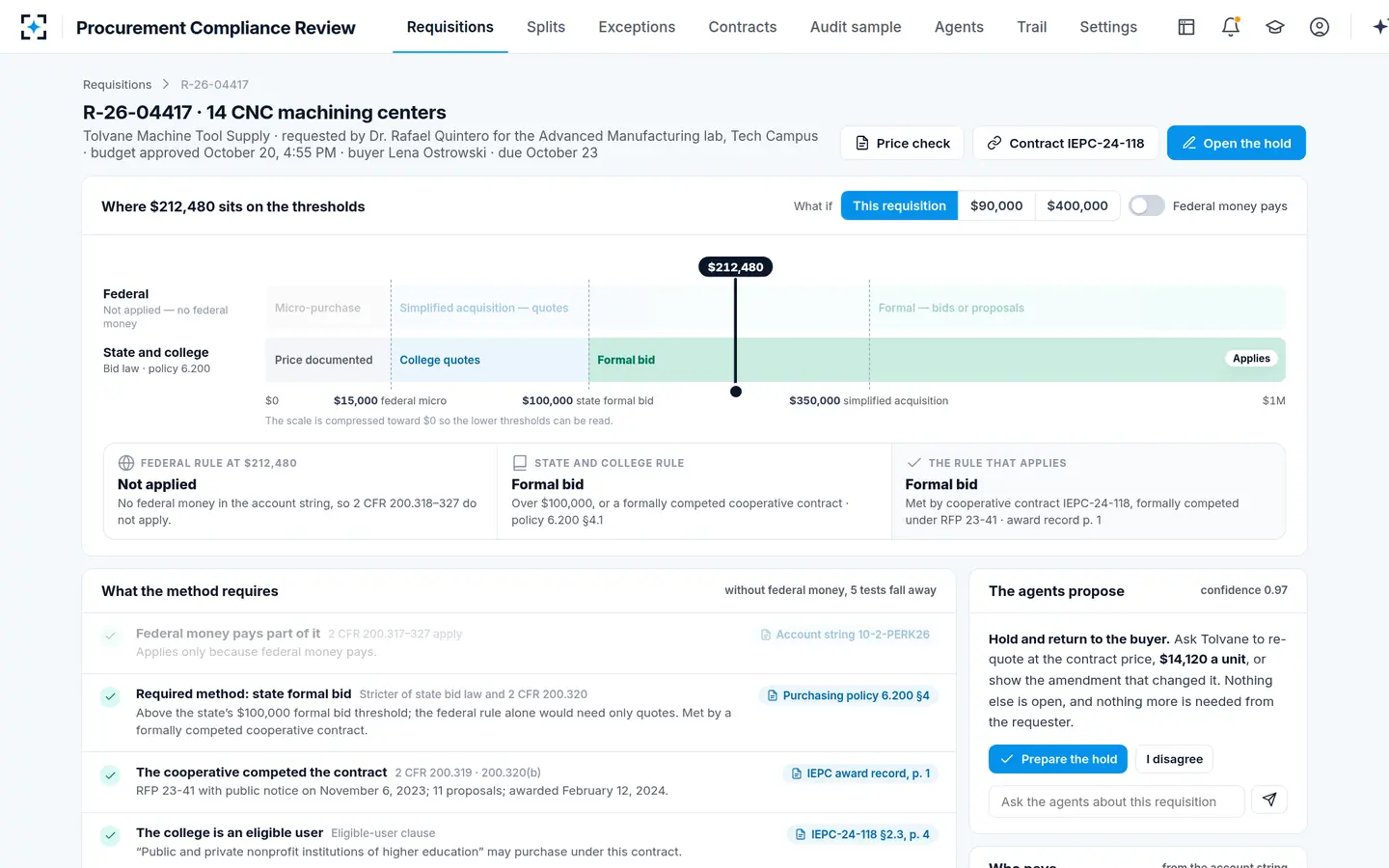Click Prepare the hold button

(1058, 759)
